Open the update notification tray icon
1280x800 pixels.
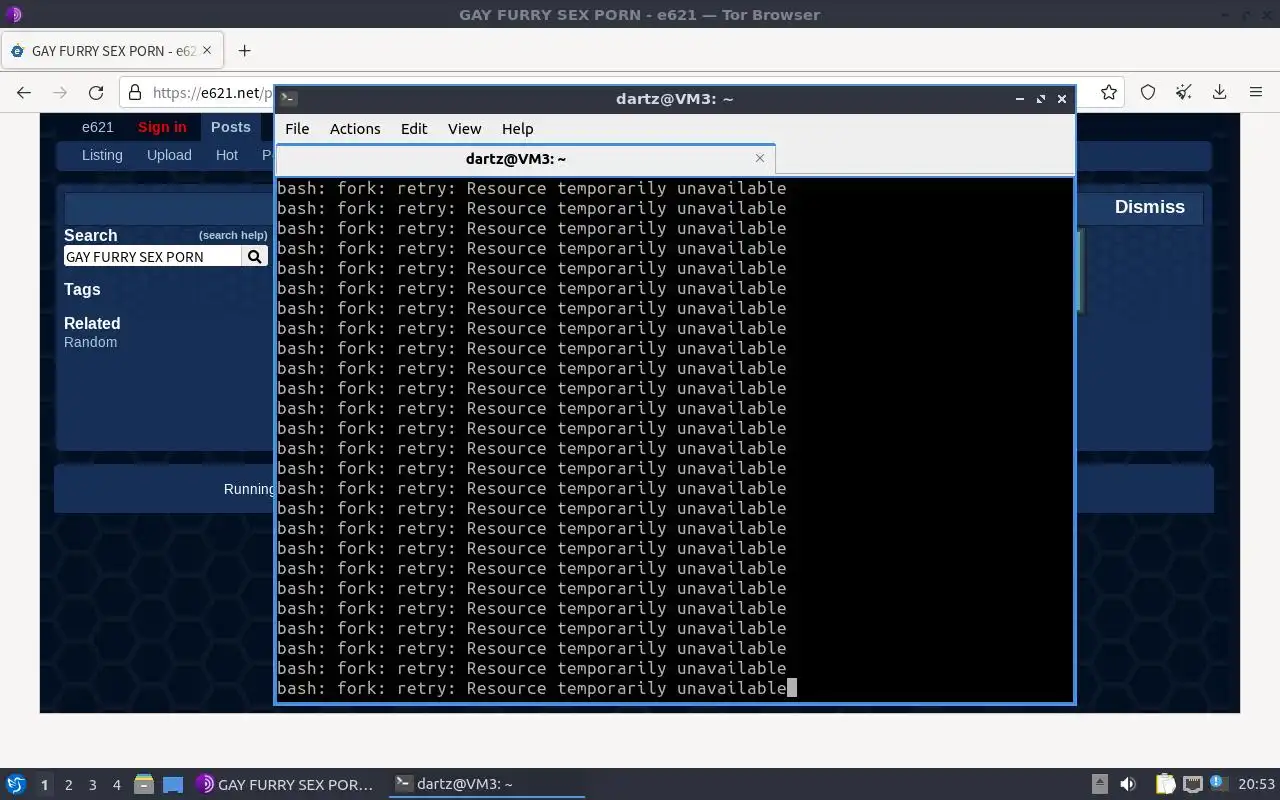coord(1219,783)
